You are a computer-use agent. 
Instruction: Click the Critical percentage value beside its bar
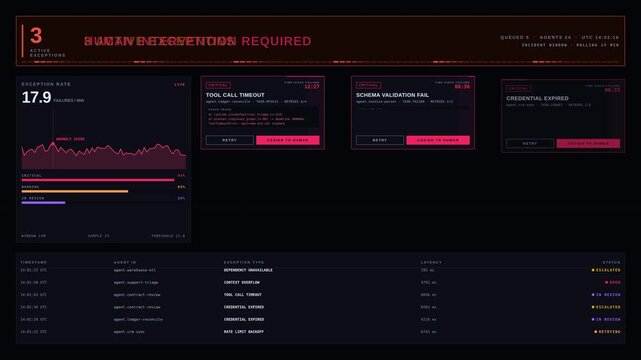coord(181,176)
